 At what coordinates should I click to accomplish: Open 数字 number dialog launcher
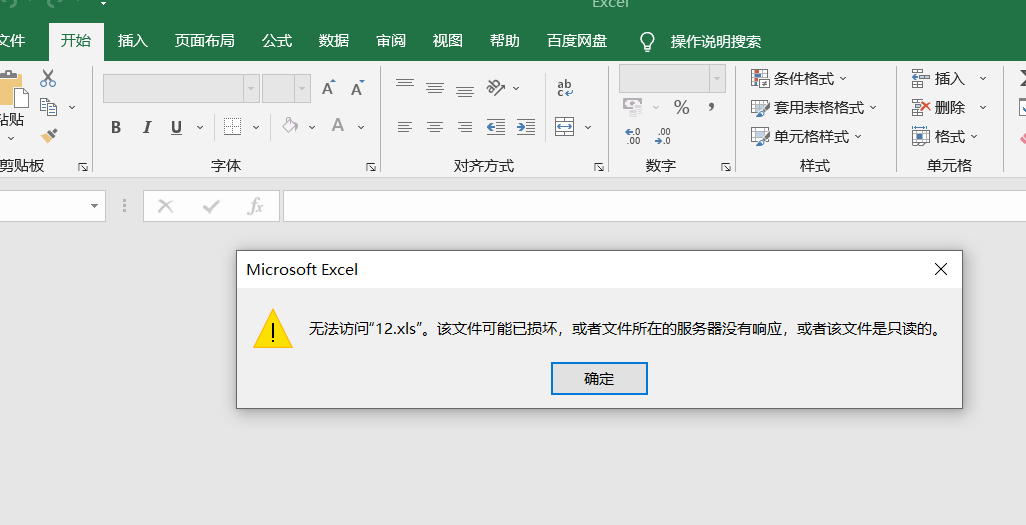(x=726, y=168)
